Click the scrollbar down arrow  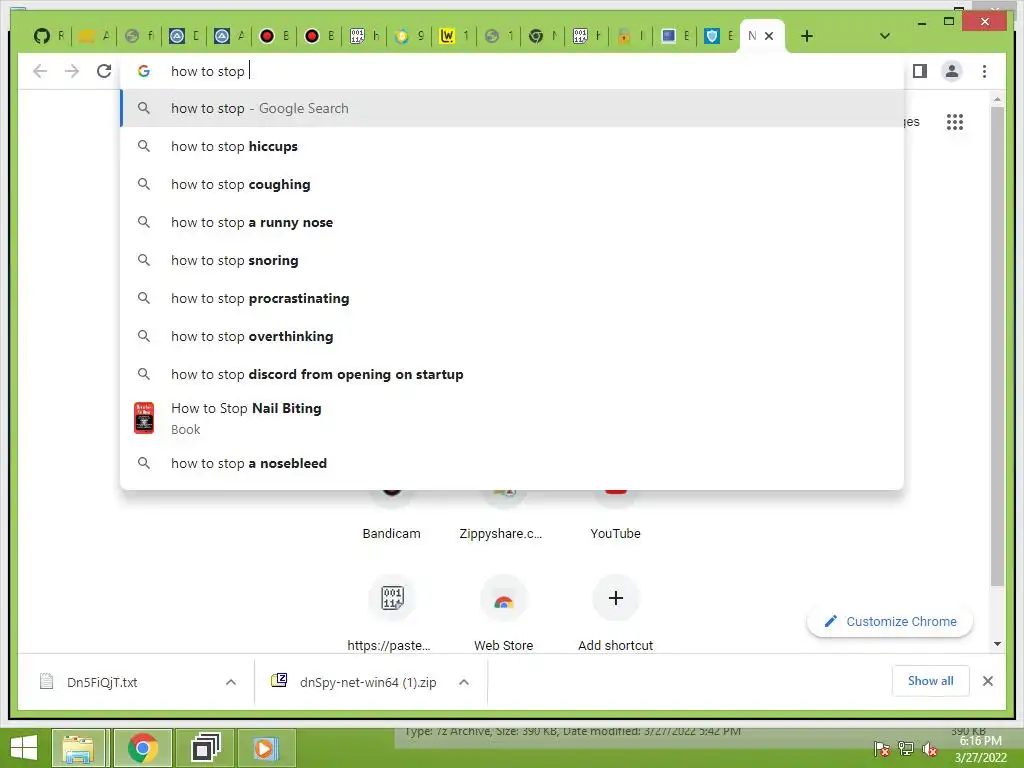pos(997,644)
